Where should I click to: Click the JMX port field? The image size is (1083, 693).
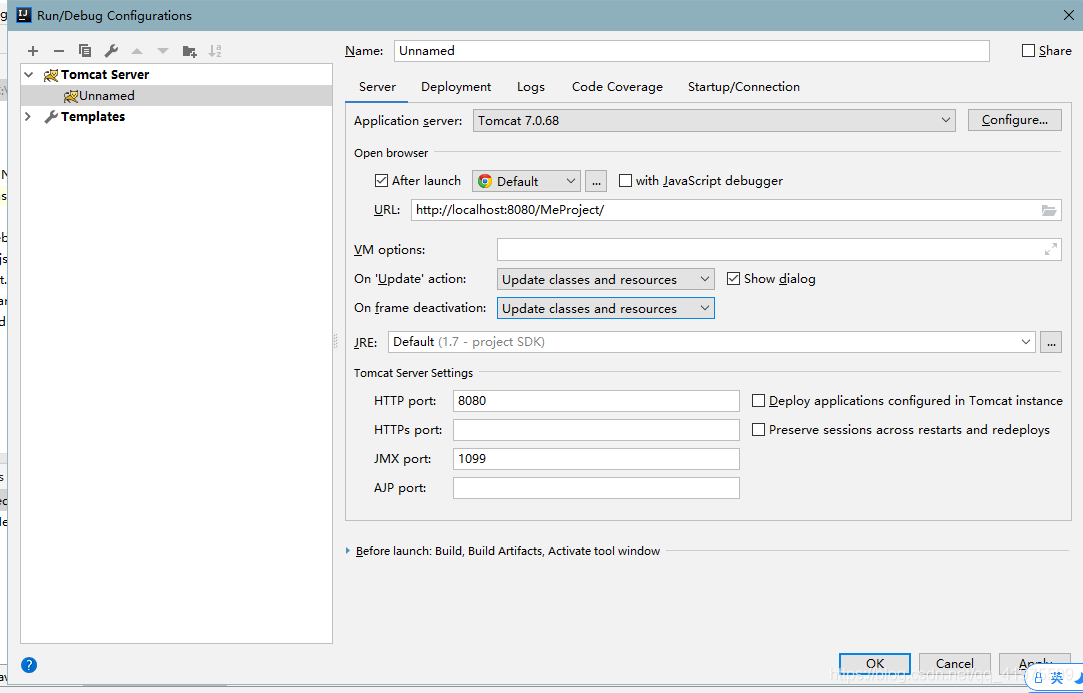tap(596, 459)
